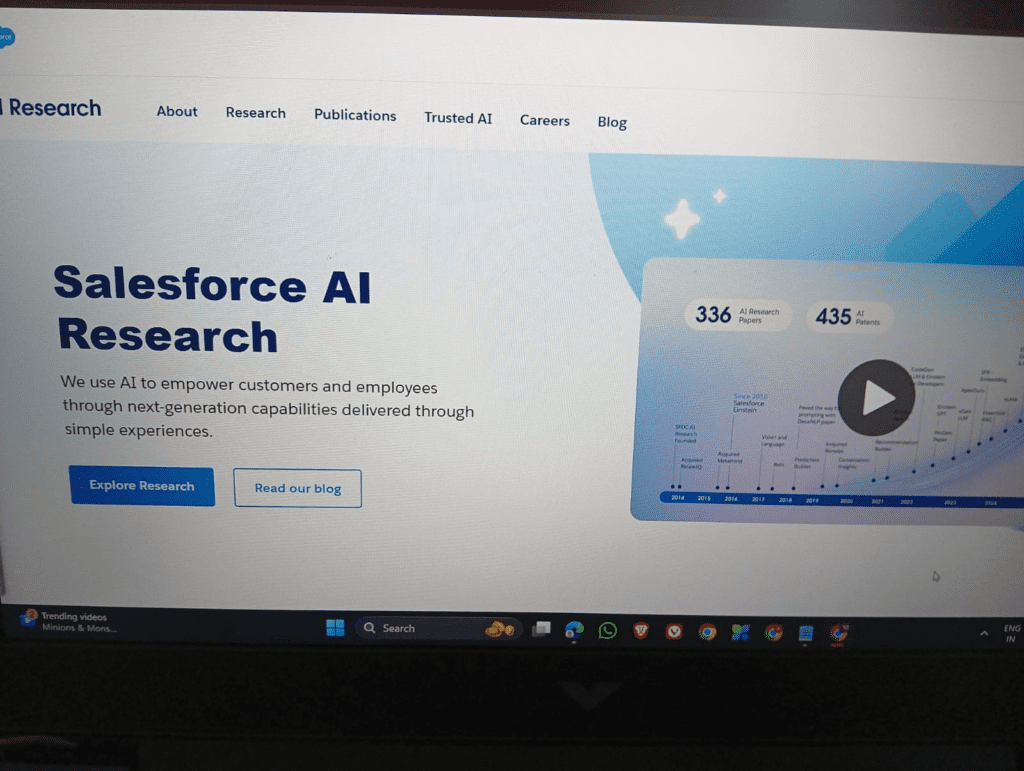Image resolution: width=1024 pixels, height=771 pixels.
Task: Click the Explore Research button
Action: 141,486
